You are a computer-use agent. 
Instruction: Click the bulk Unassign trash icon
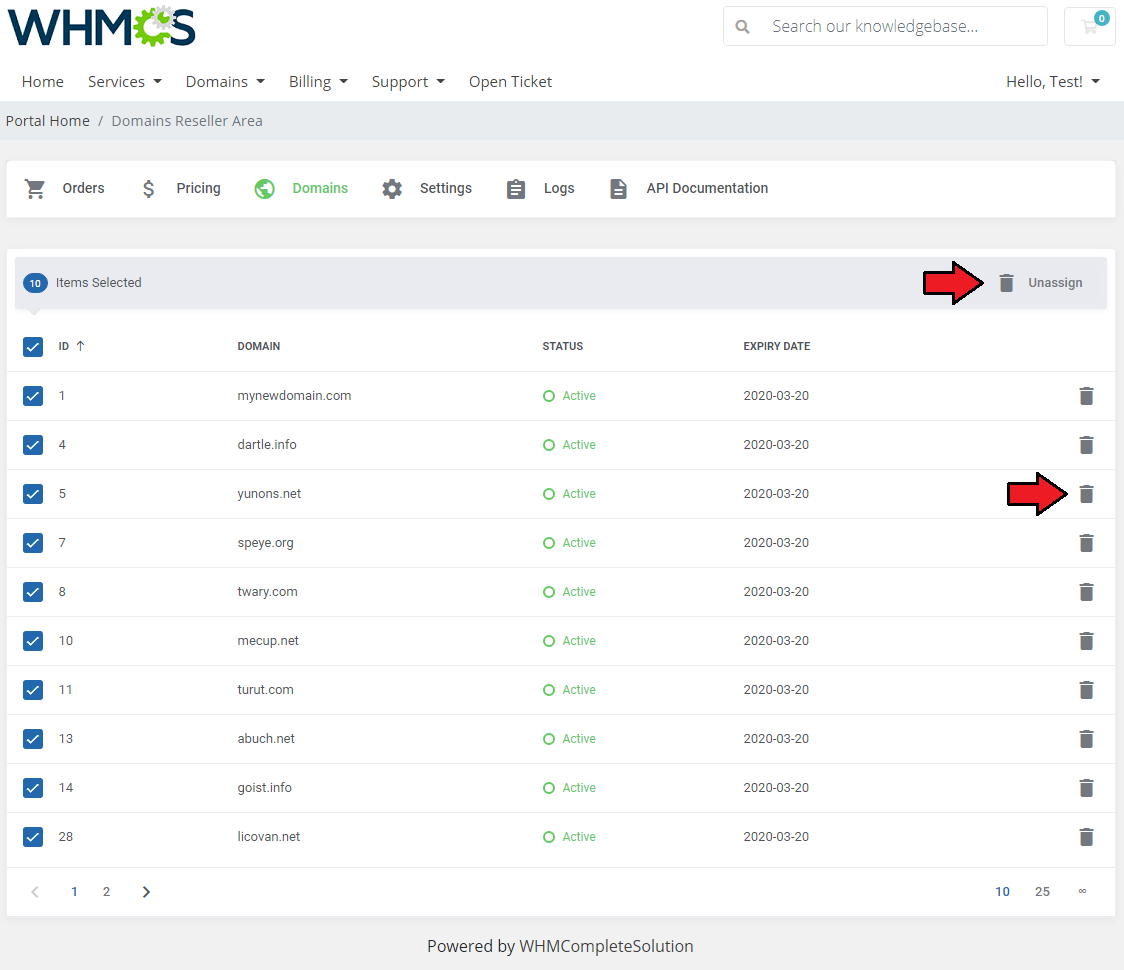pyautogui.click(x=1006, y=283)
